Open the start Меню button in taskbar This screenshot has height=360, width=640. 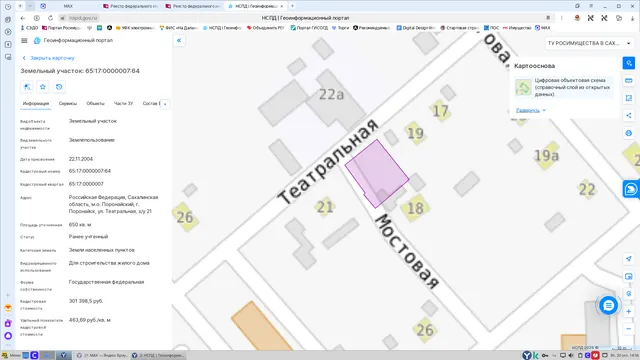point(11,356)
